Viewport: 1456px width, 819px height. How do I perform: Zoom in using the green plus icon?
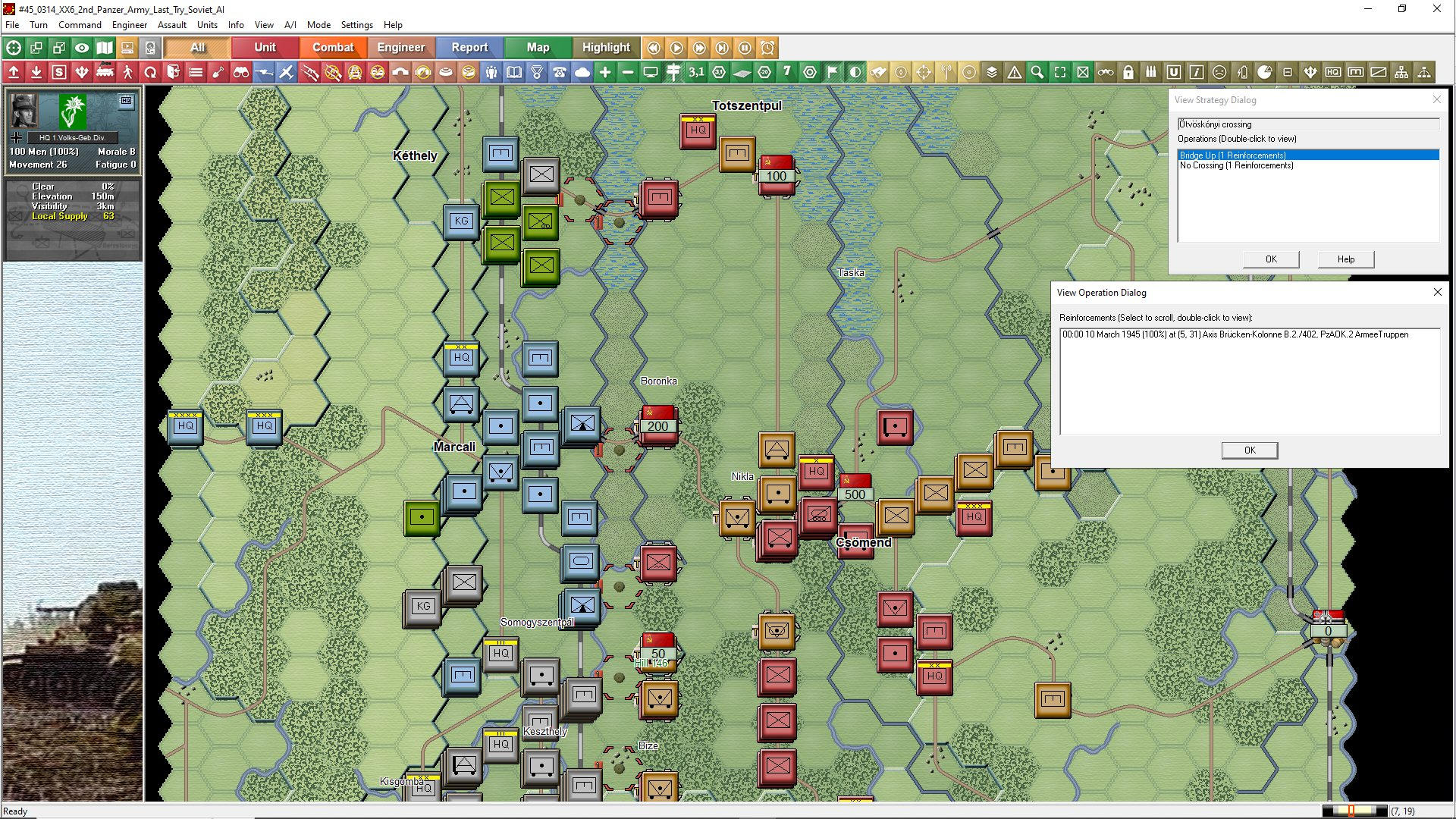pyautogui.click(x=604, y=72)
